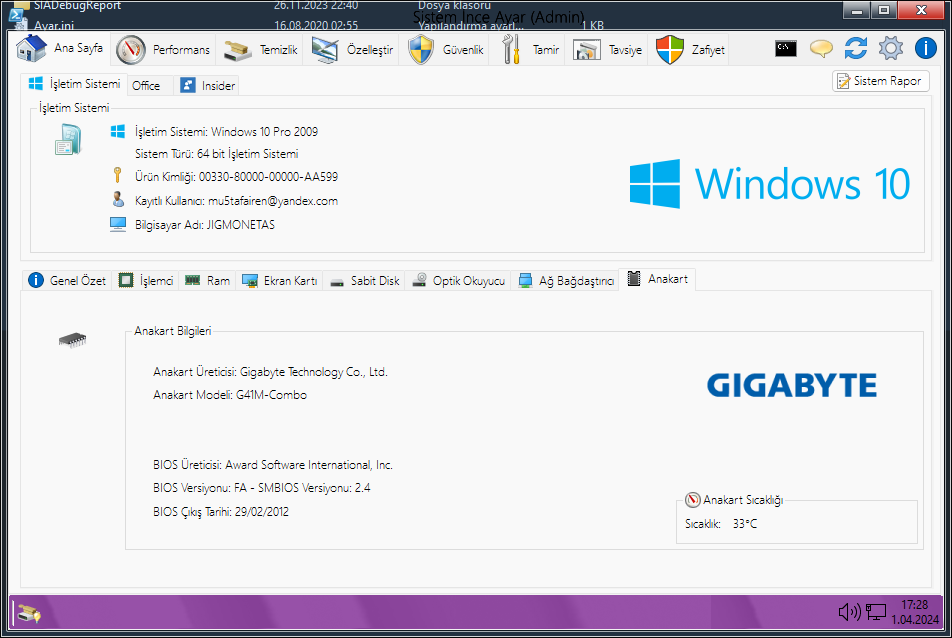The image size is (952, 638).
Task: Click the Sistem Türü 64 bit text
Action: pos(216,154)
